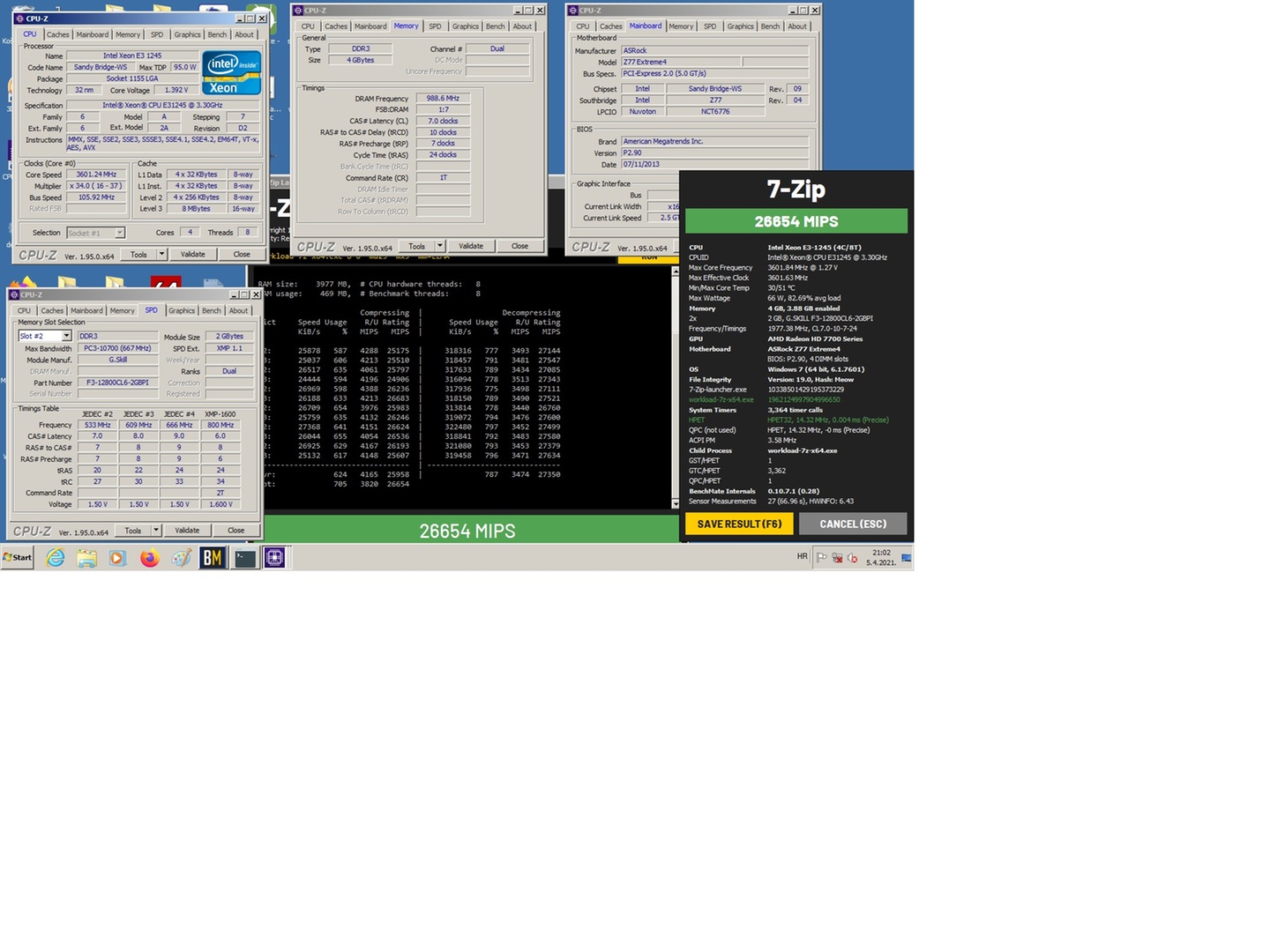The image size is (1270, 952).
Task: Select CPU tab in CPU-Z Mainboard window
Action: (x=583, y=26)
